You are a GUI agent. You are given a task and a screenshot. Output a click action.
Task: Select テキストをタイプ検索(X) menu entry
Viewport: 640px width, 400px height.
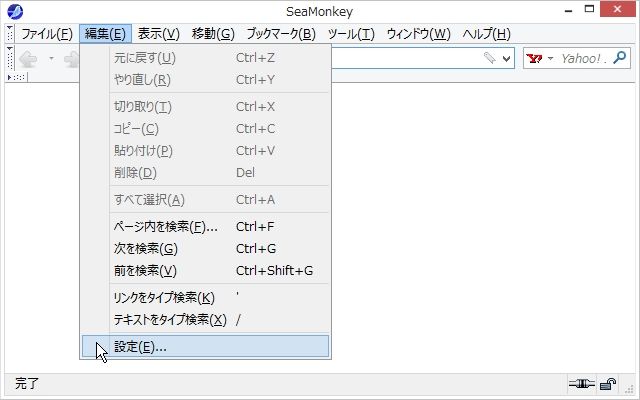[205, 320]
